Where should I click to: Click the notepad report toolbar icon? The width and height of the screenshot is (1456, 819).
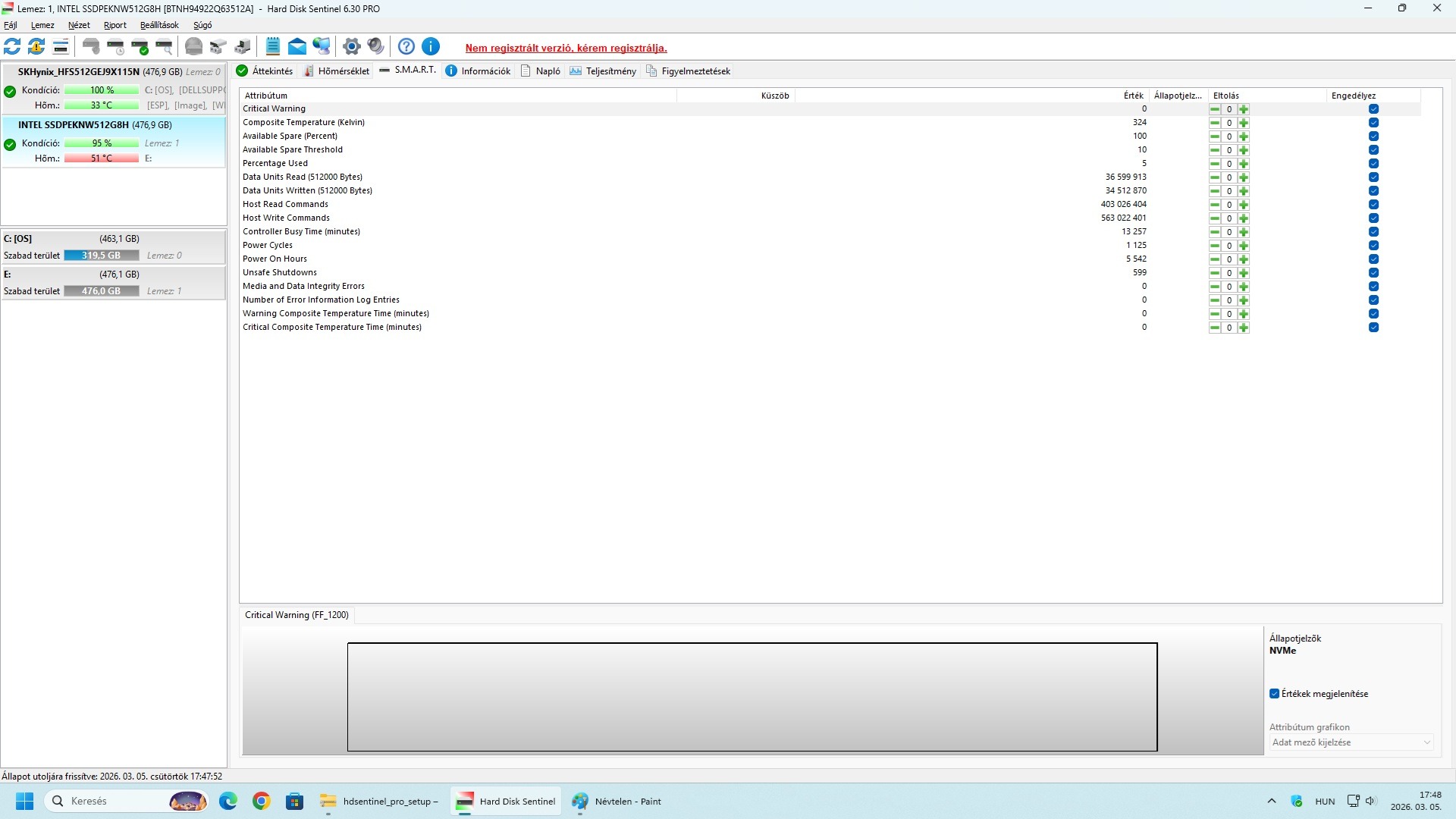point(273,47)
